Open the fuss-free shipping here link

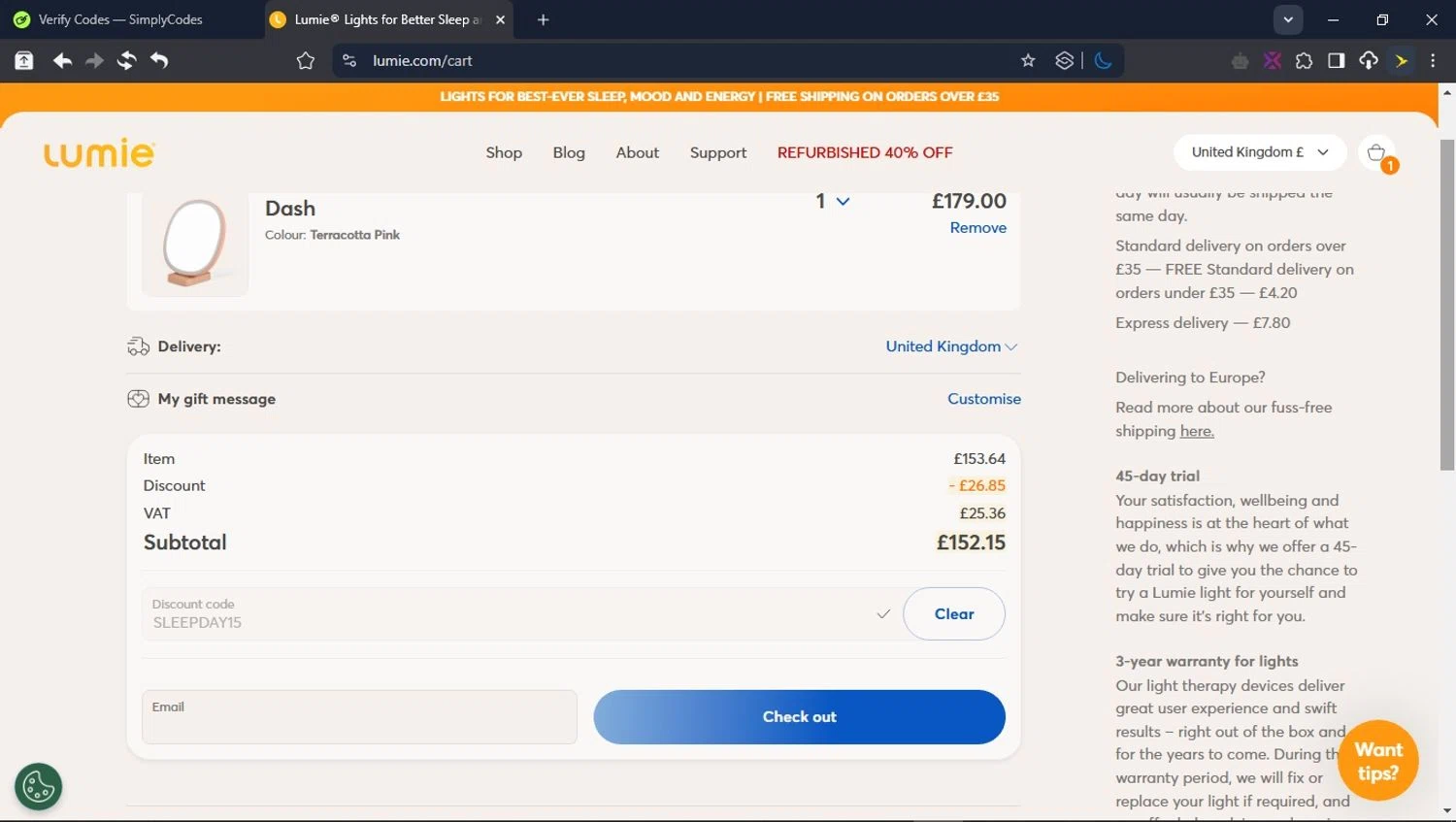tap(1197, 431)
